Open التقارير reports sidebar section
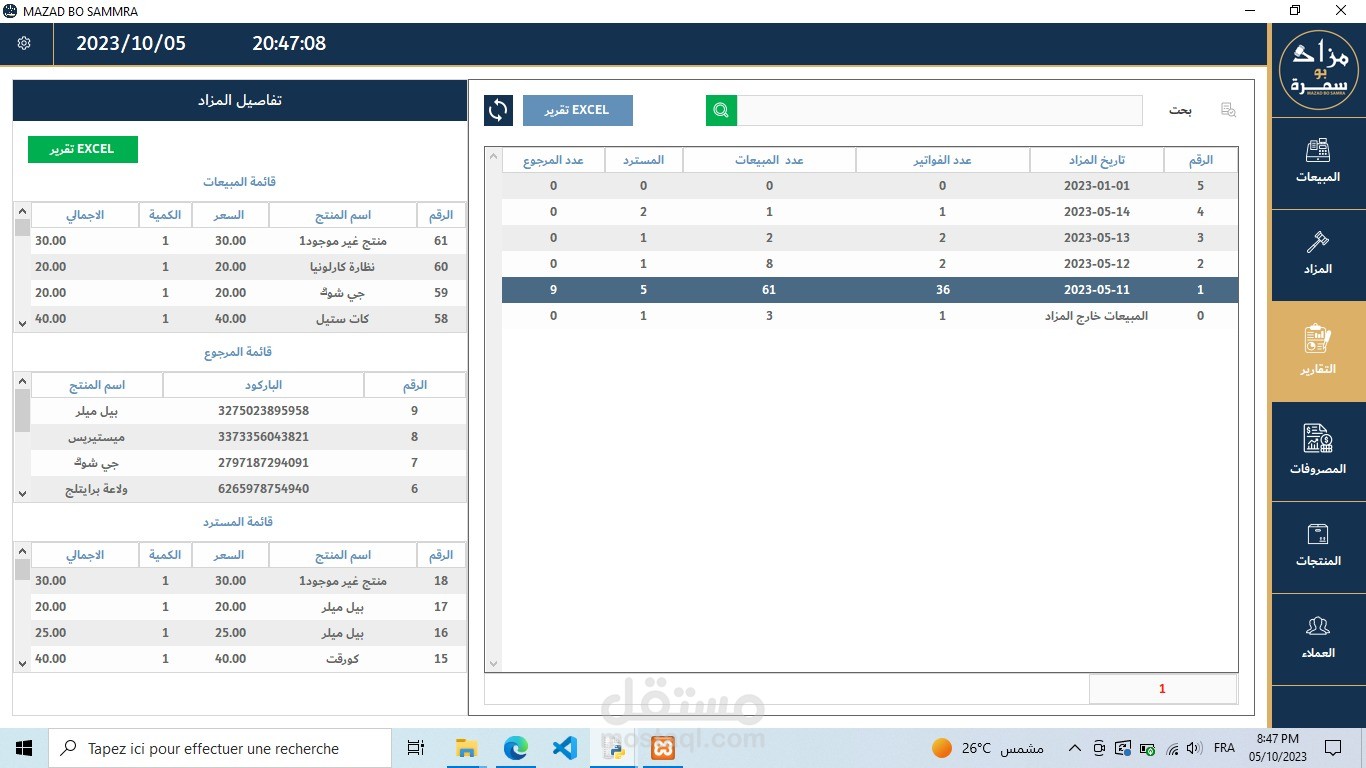 tap(1318, 350)
